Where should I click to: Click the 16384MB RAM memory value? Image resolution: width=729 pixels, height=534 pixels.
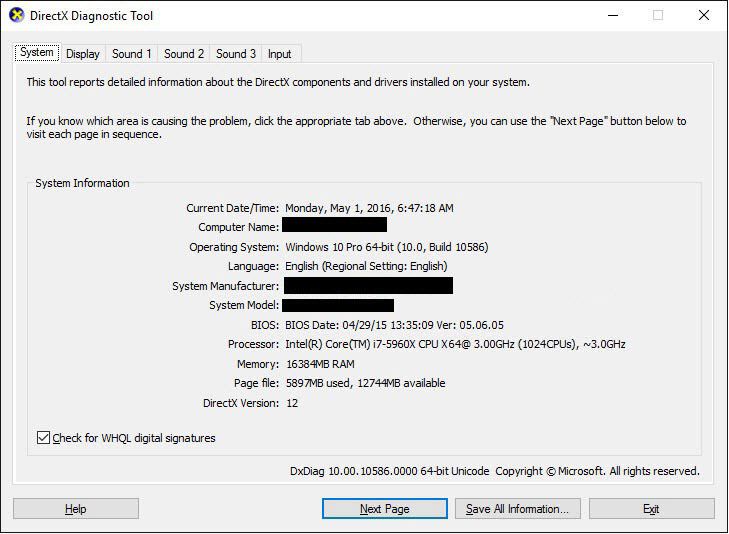click(320, 364)
